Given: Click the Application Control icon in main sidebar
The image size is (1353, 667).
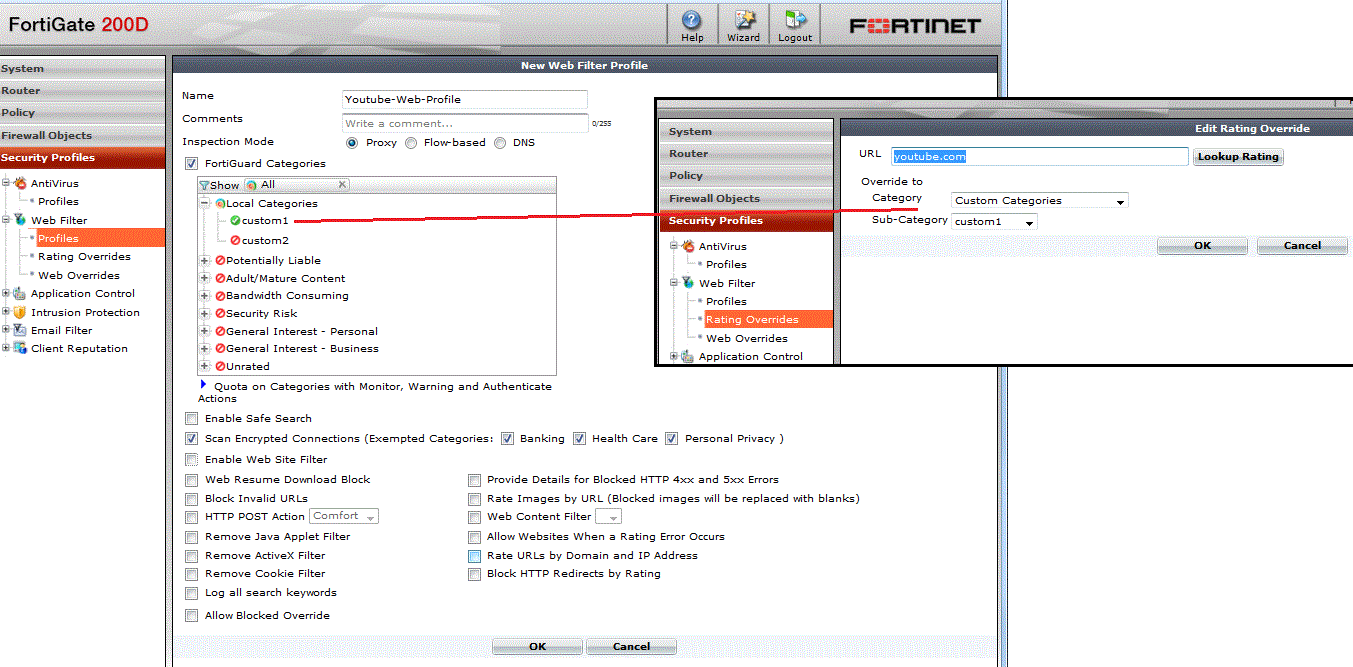Looking at the screenshot, I should [20, 294].
